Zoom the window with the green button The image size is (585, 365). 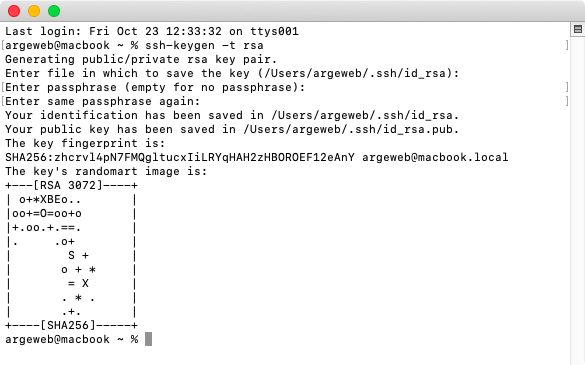(54, 11)
